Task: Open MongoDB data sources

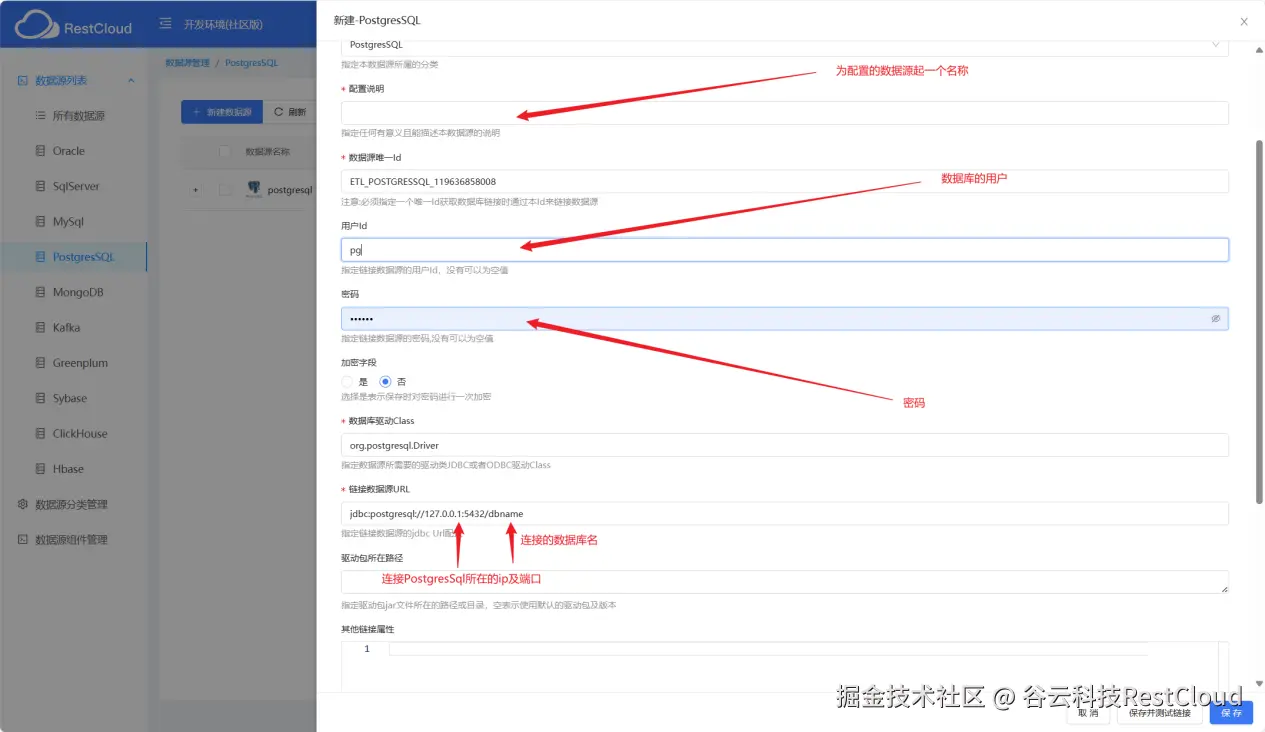Action: point(78,292)
